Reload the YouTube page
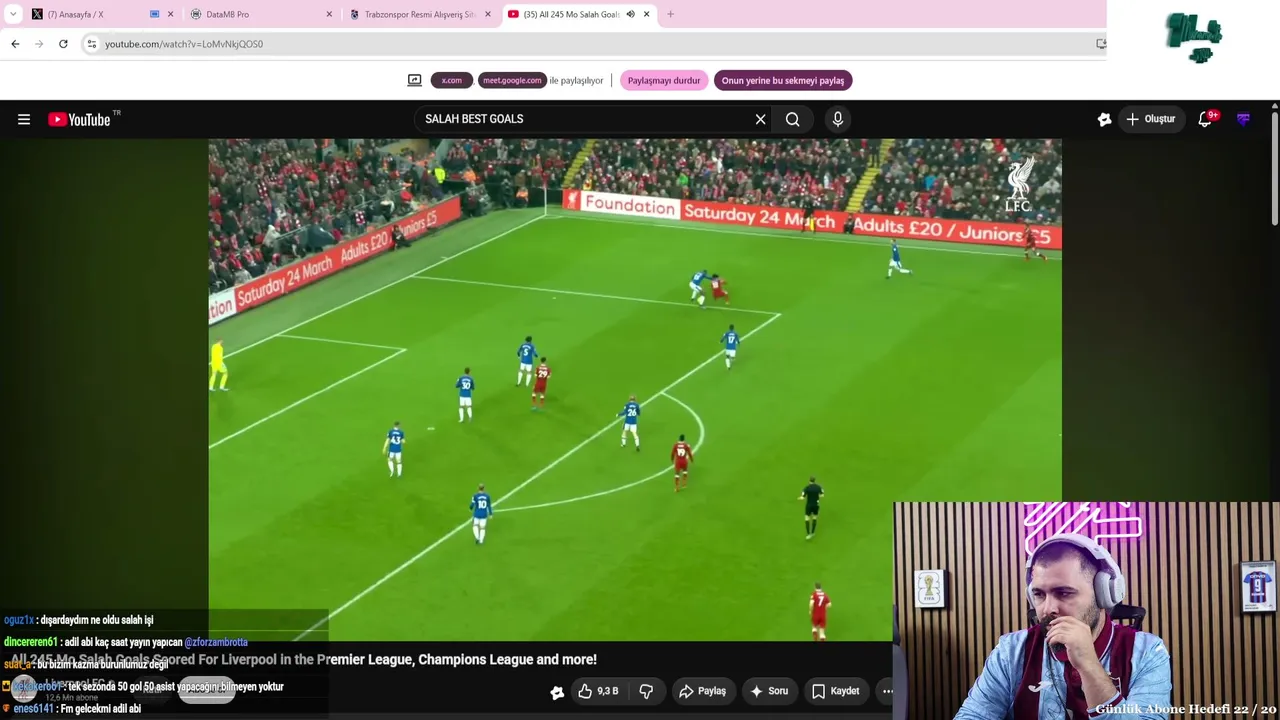The image size is (1280, 720). coord(63,44)
